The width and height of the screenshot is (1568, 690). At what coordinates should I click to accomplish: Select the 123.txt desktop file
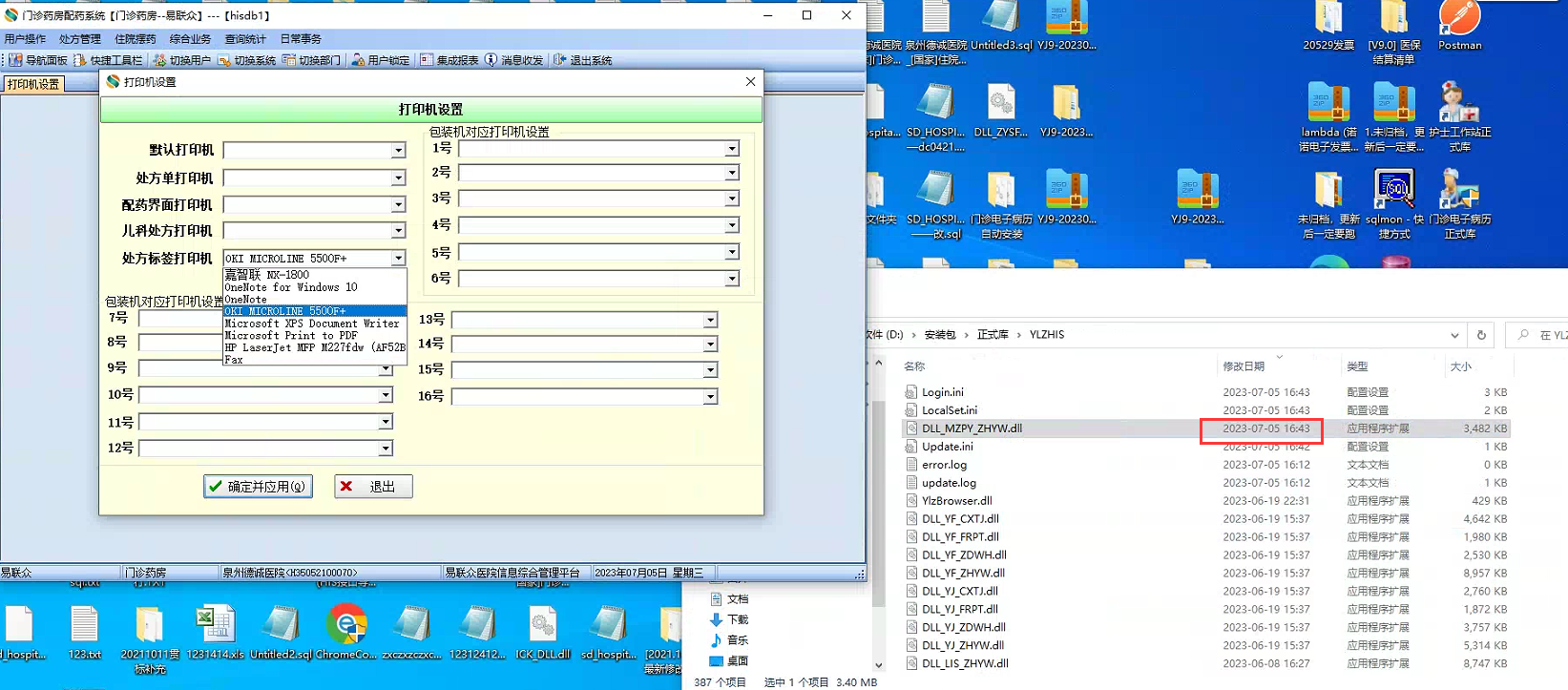[84, 633]
